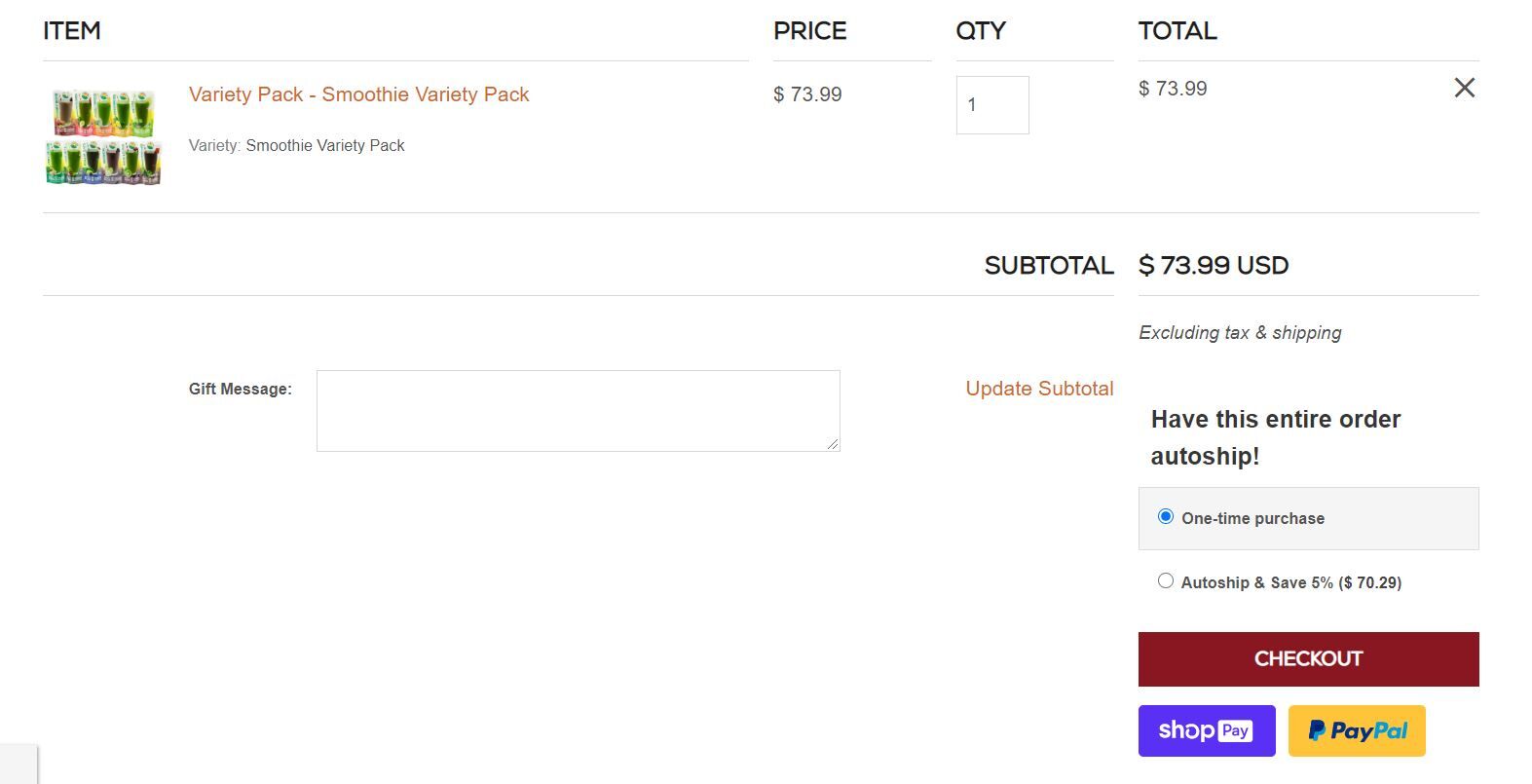Open the Variety Pack - Smoothie Variety Pack link
This screenshot has height=784, width=1532.
(x=358, y=94)
